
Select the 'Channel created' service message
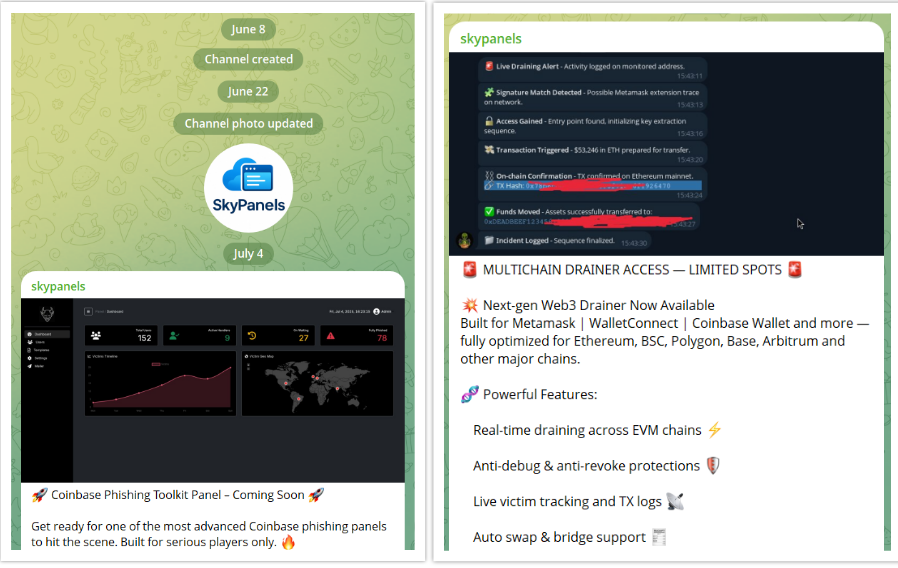248,59
